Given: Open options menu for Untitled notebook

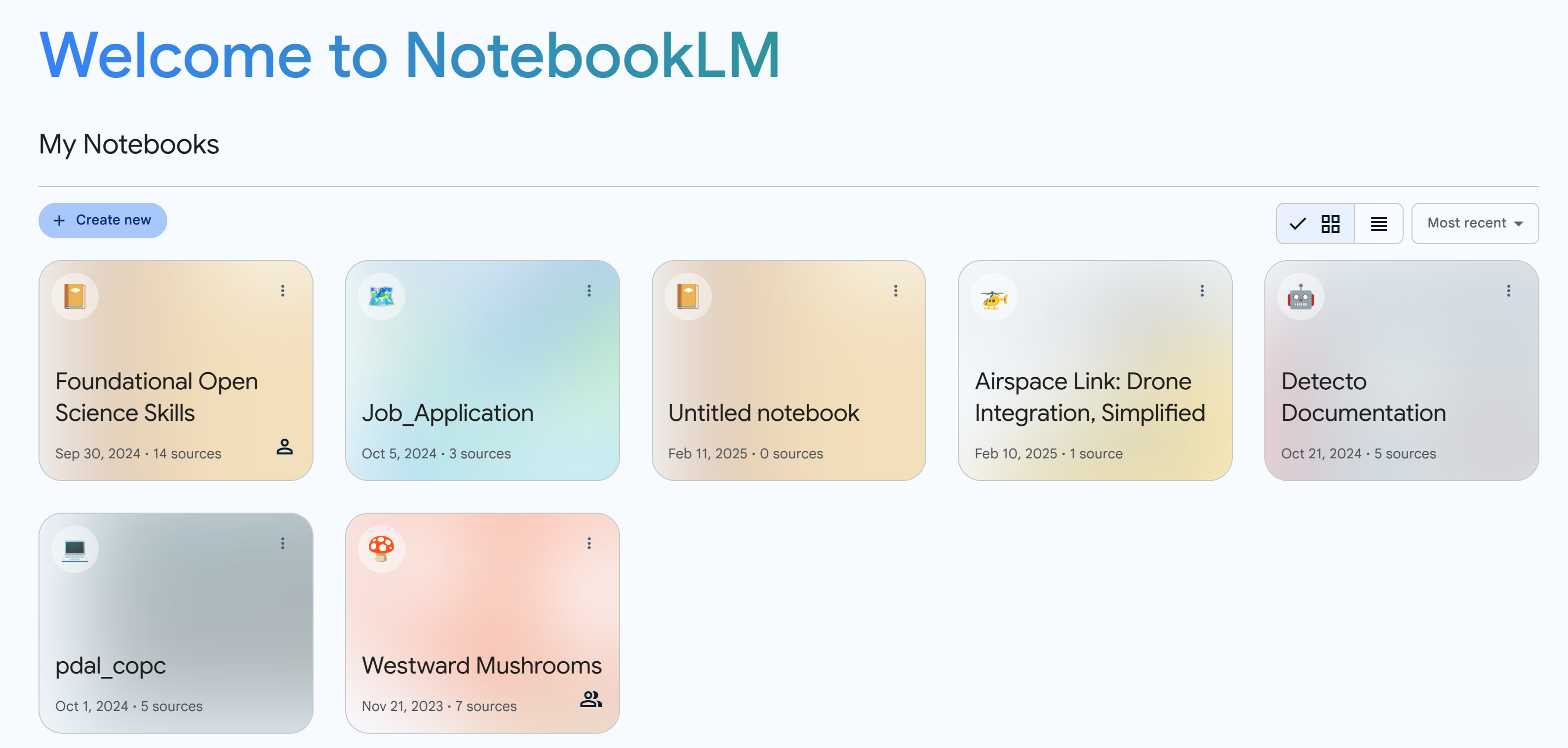Looking at the screenshot, I should point(896,291).
